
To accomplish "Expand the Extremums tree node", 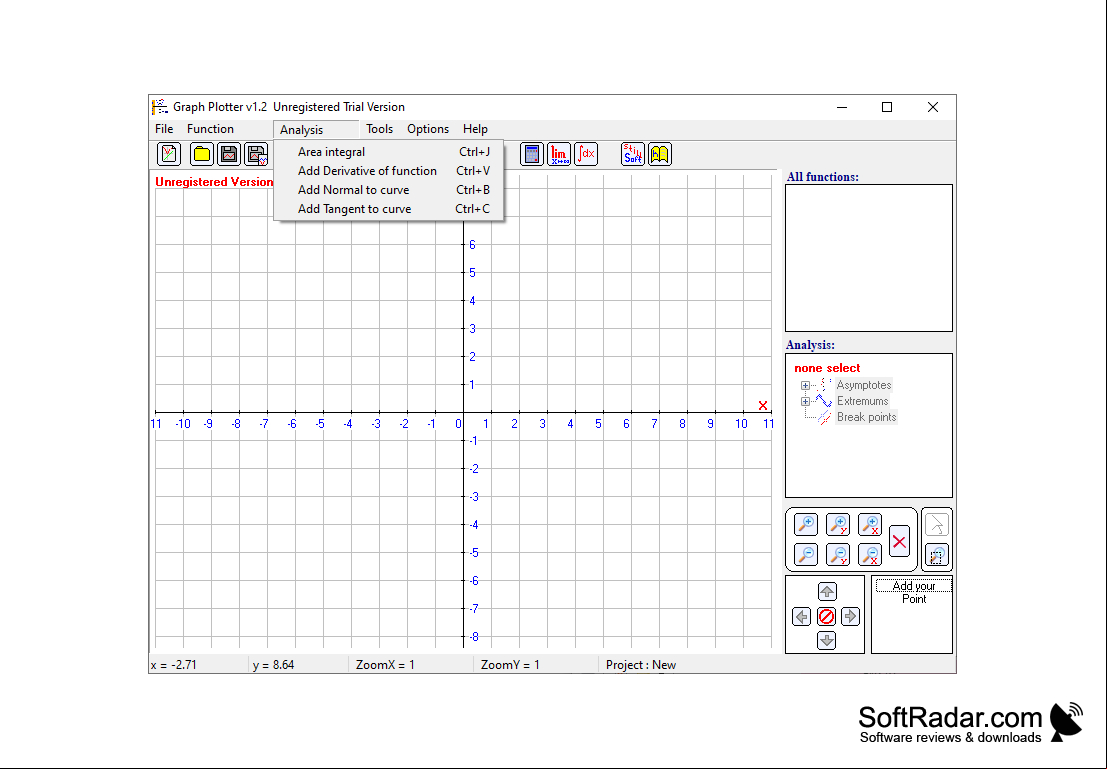I will pyautogui.click(x=805, y=402).
